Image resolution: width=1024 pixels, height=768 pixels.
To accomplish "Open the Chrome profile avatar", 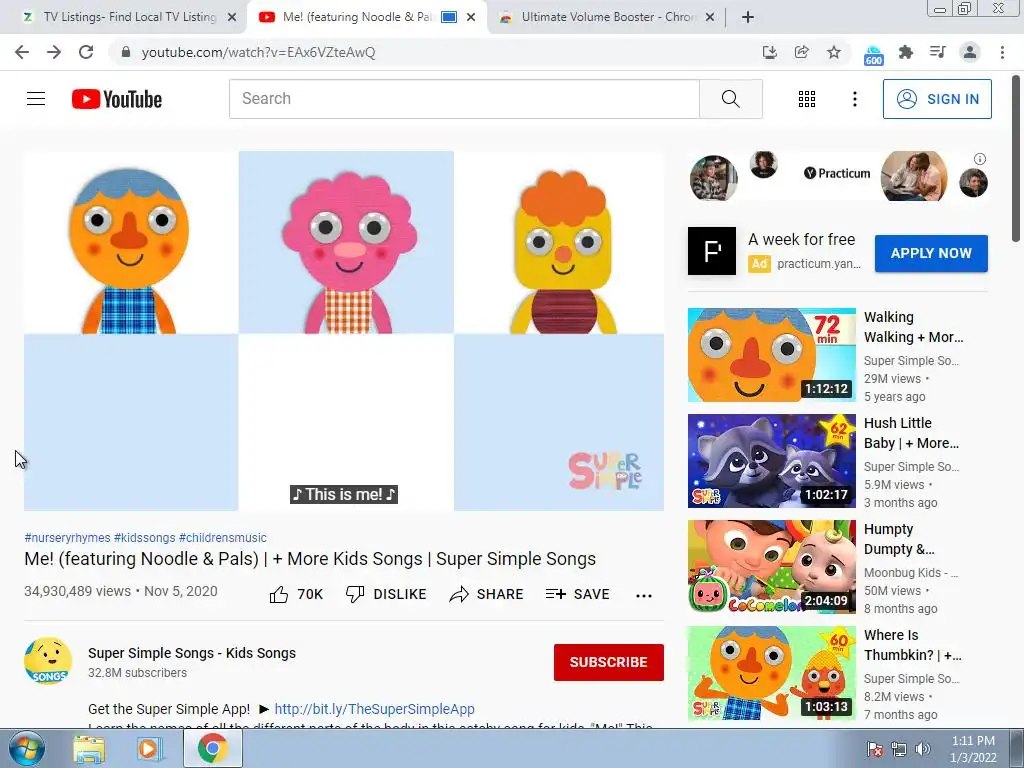I will tap(970, 52).
